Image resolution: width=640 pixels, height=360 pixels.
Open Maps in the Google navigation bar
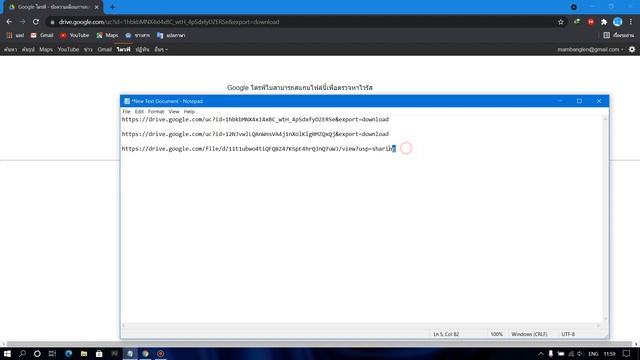click(x=46, y=49)
